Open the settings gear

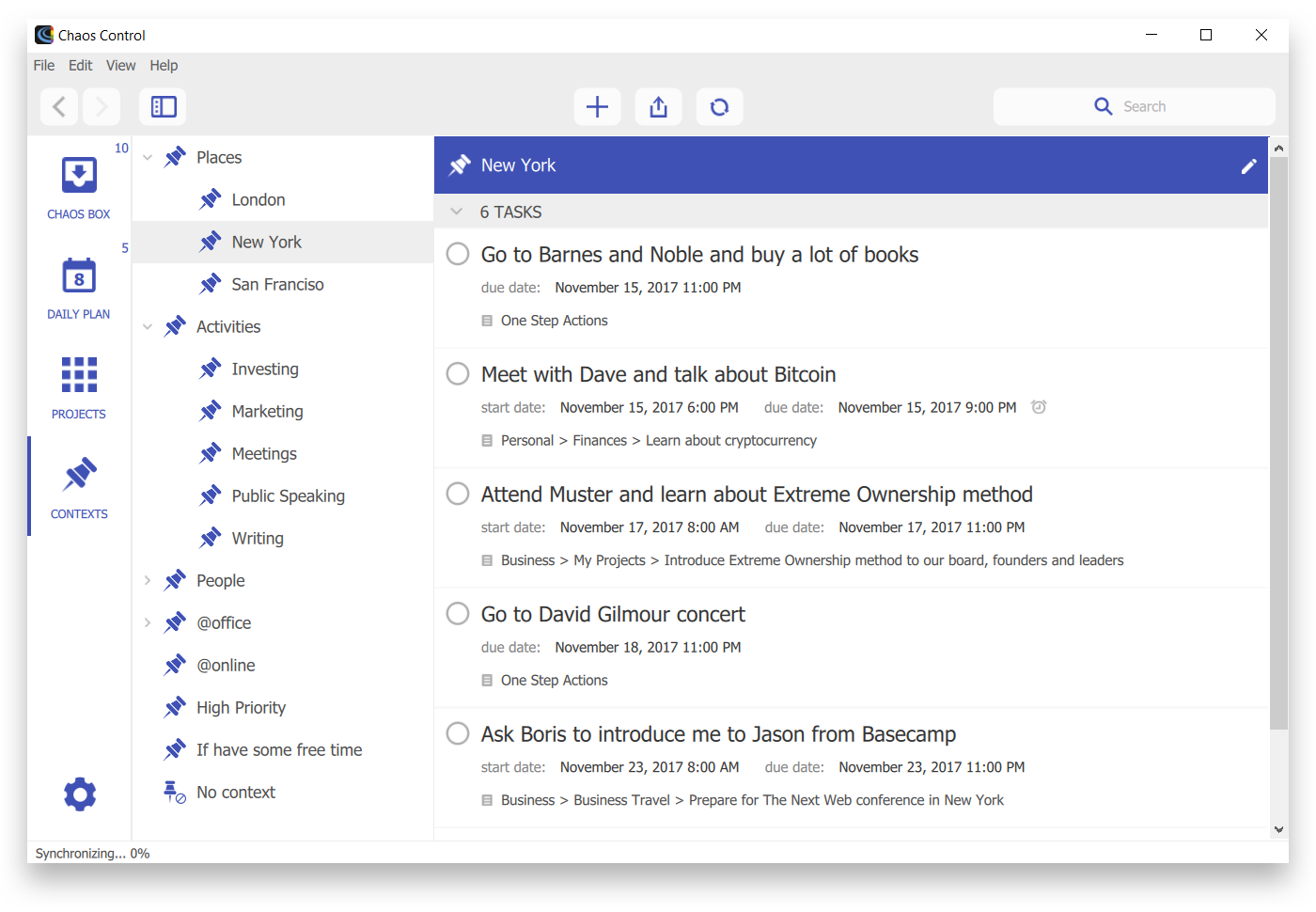78,794
